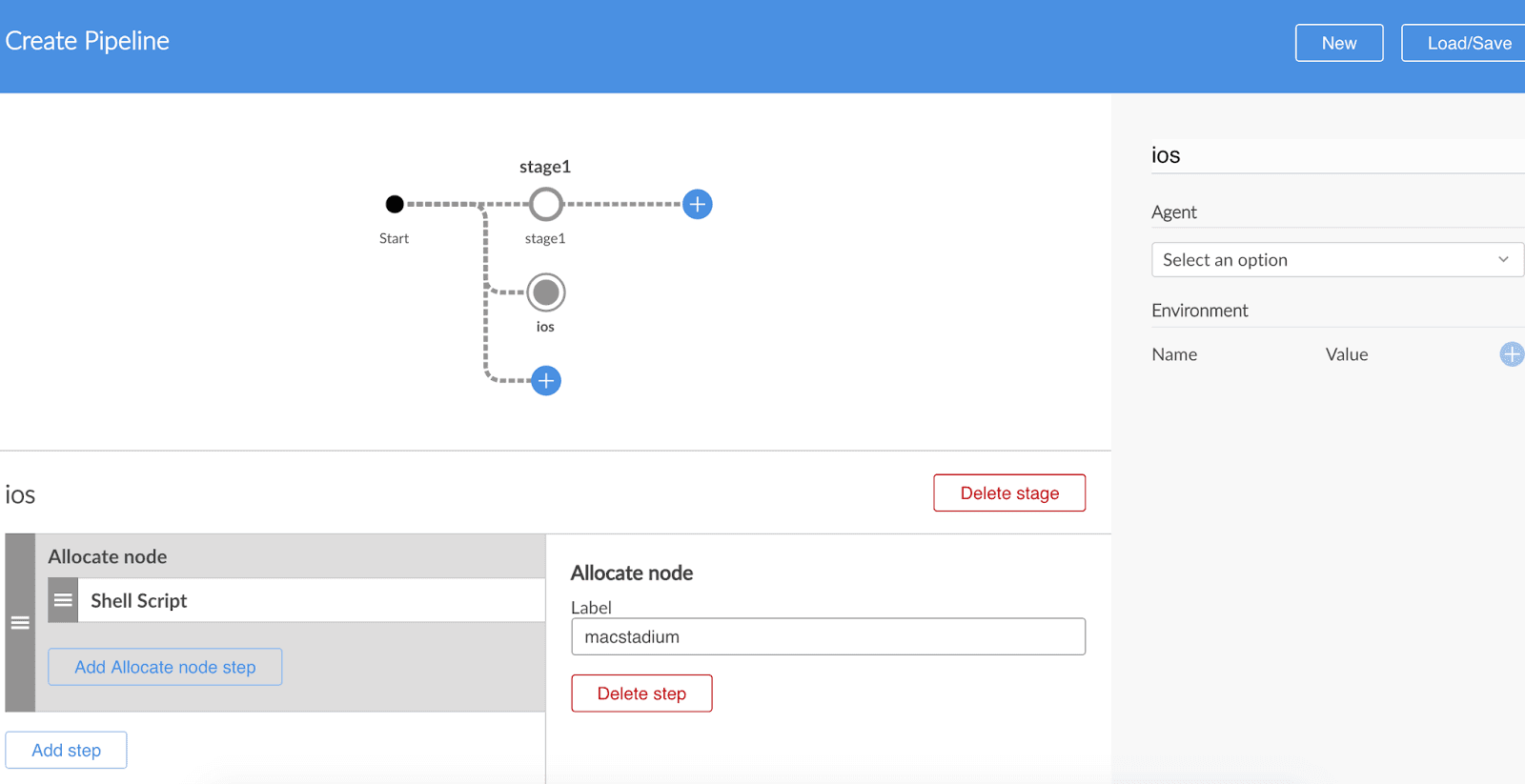
Task: Click the Add Allocate node step button
Action: (x=165, y=667)
